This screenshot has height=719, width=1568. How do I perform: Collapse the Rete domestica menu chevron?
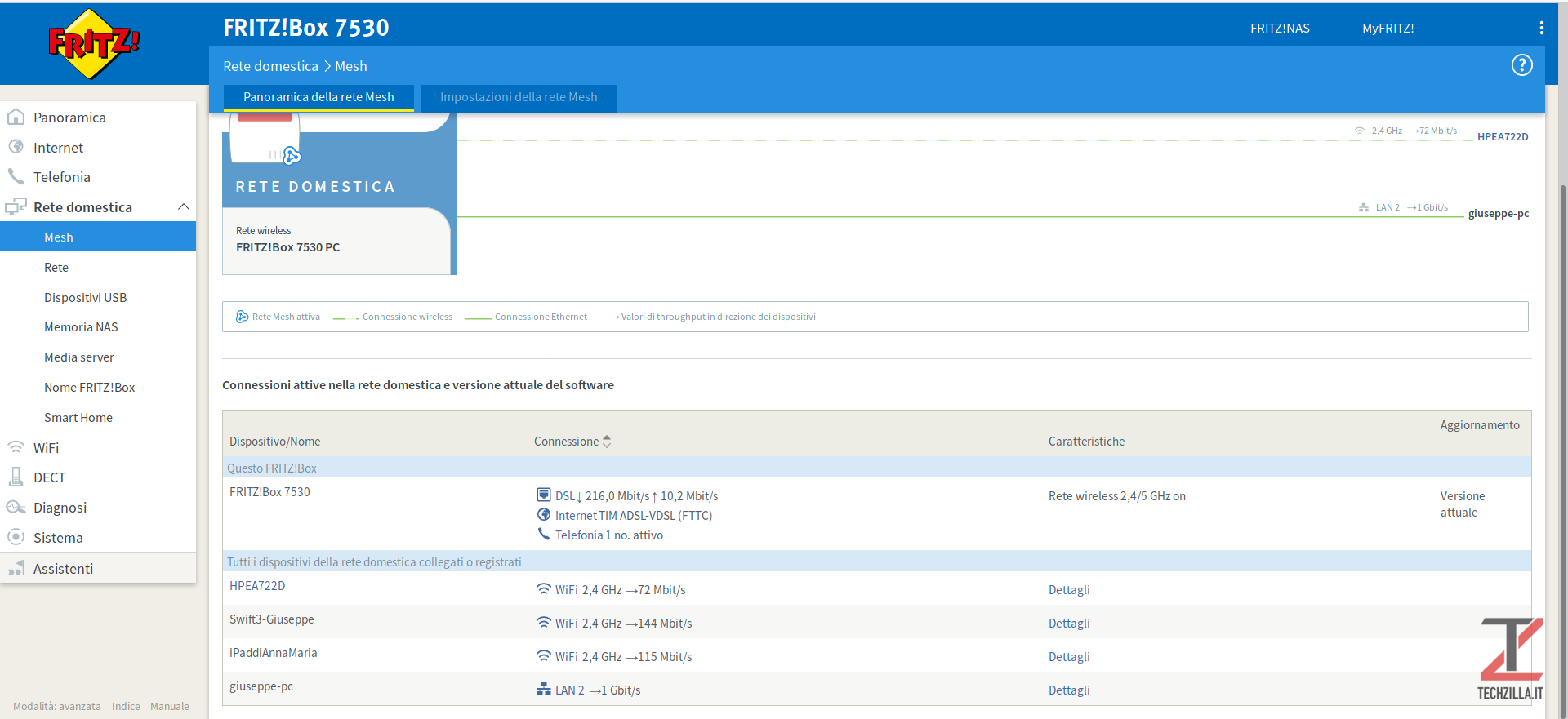pos(184,206)
